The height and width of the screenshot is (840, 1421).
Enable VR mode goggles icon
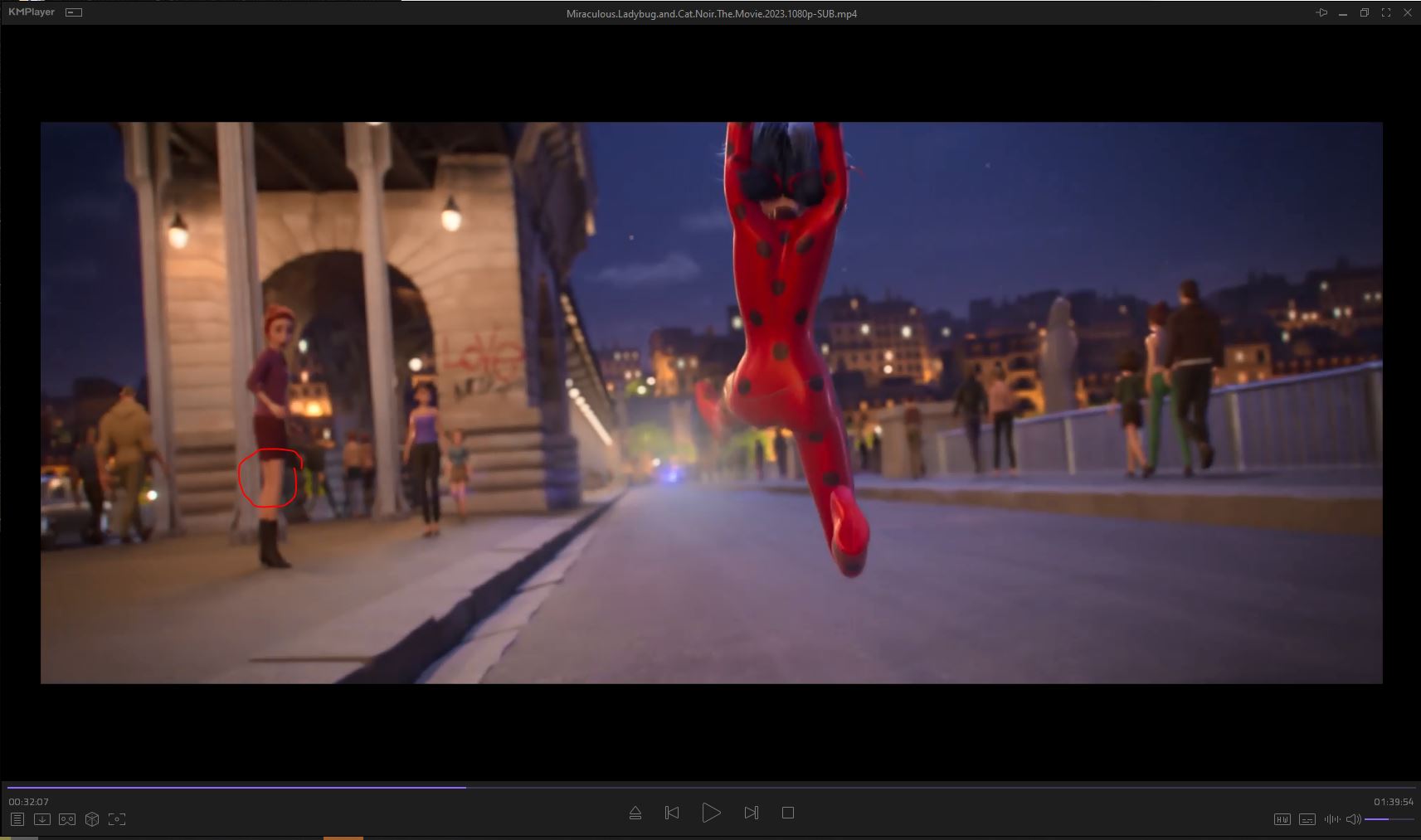click(67, 819)
